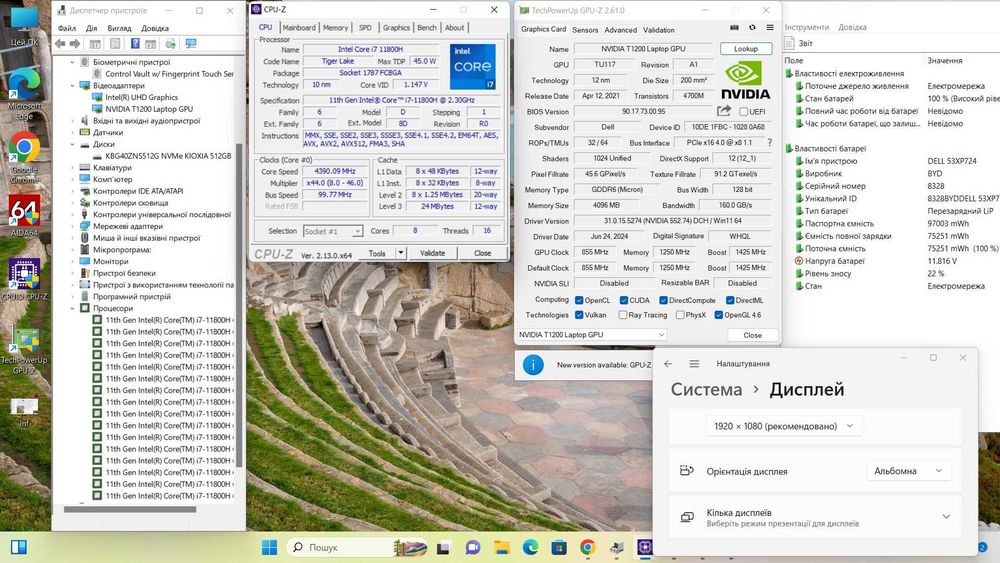Select KBG40ZNS512G NVMe KIOXIA 512GB disk entry
1000x563 pixels.
[168, 156]
